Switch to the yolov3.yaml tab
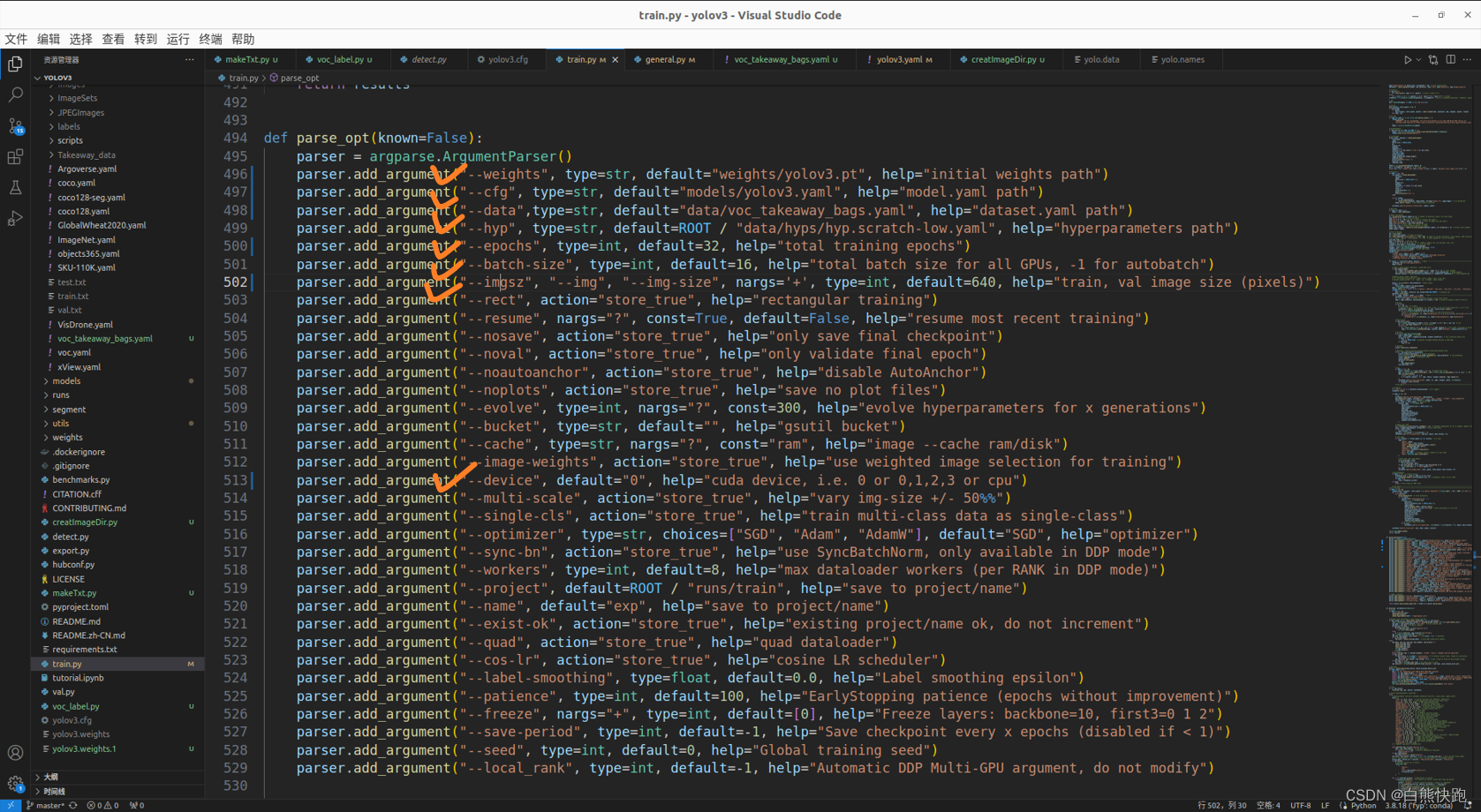 click(x=901, y=60)
